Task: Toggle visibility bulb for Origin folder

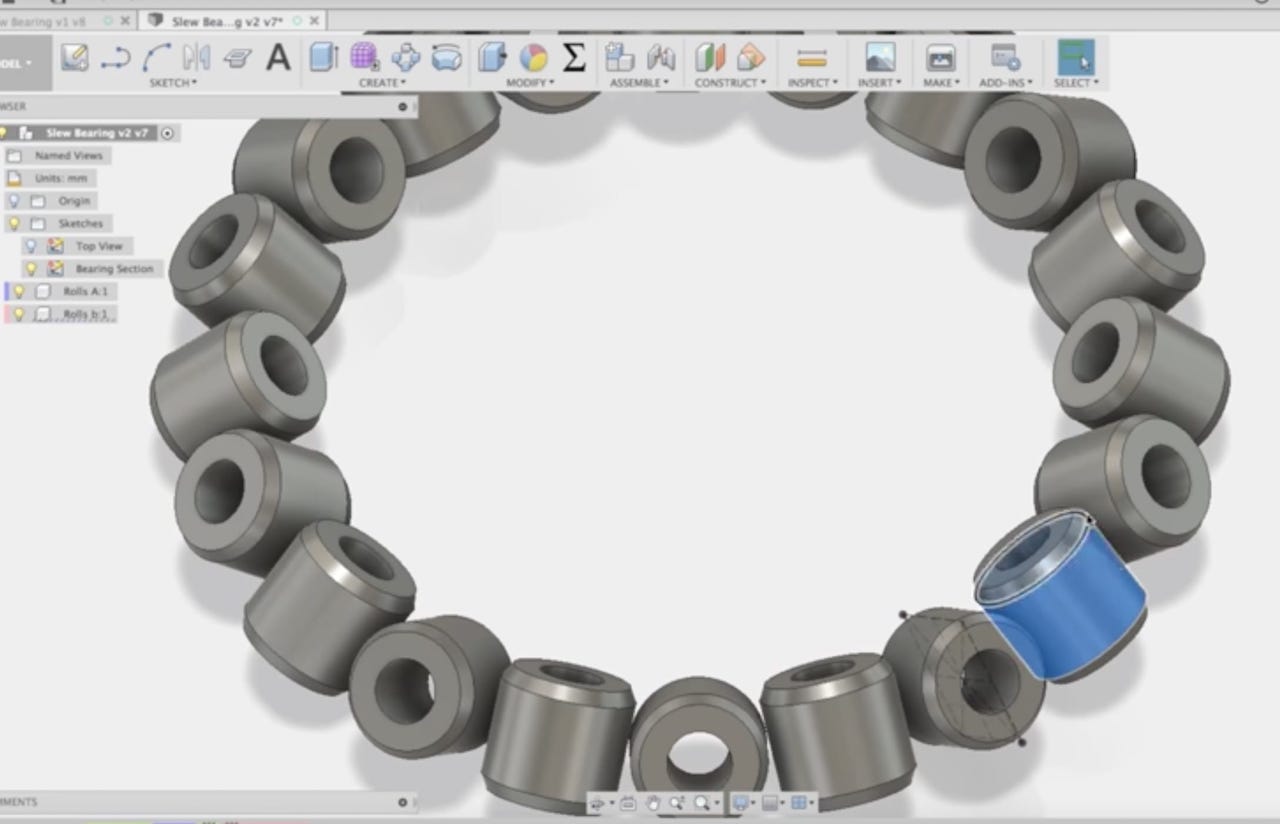Action: coord(14,201)
